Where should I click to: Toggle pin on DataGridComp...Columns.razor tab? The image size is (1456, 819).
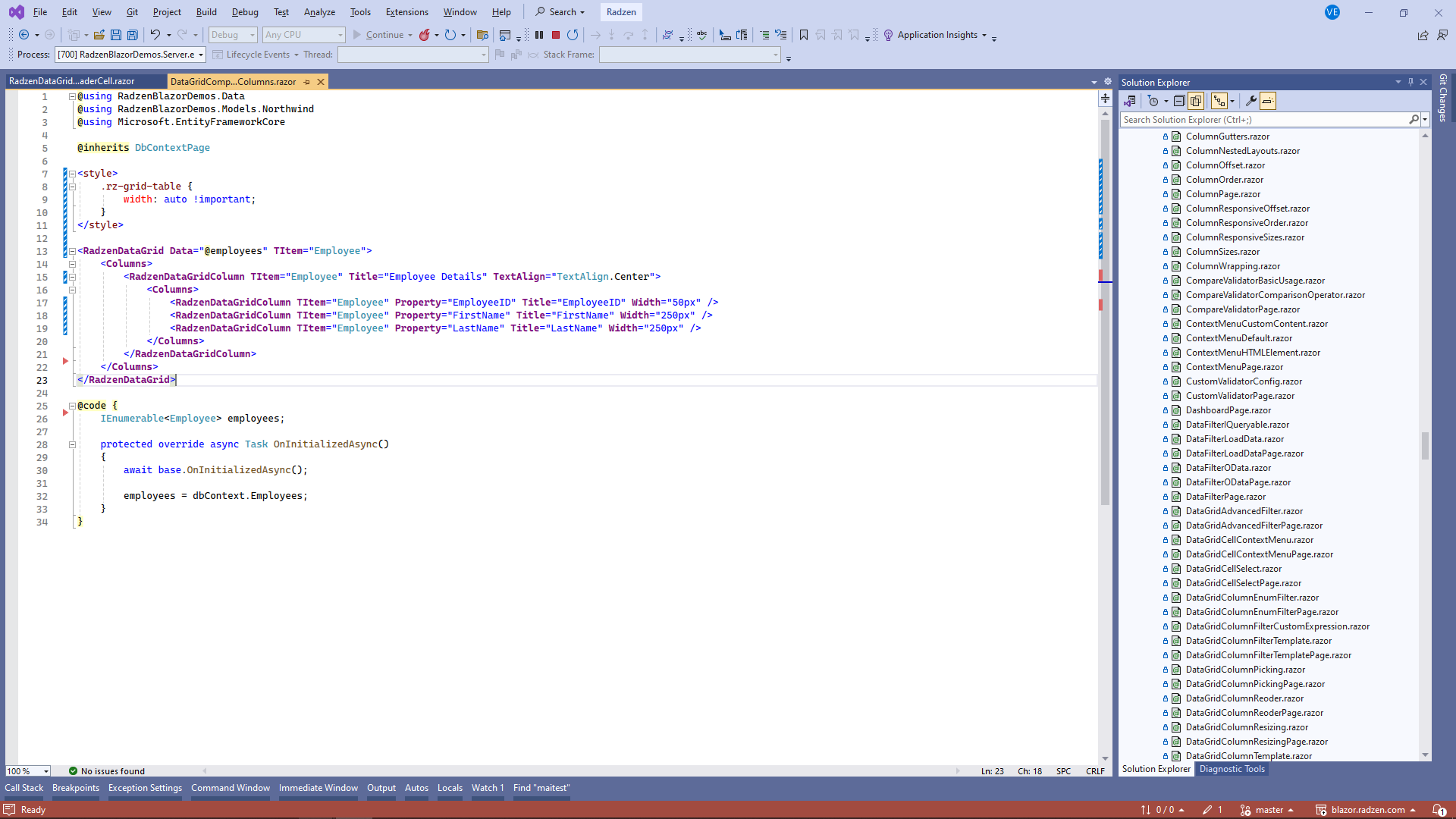point(307,82)
